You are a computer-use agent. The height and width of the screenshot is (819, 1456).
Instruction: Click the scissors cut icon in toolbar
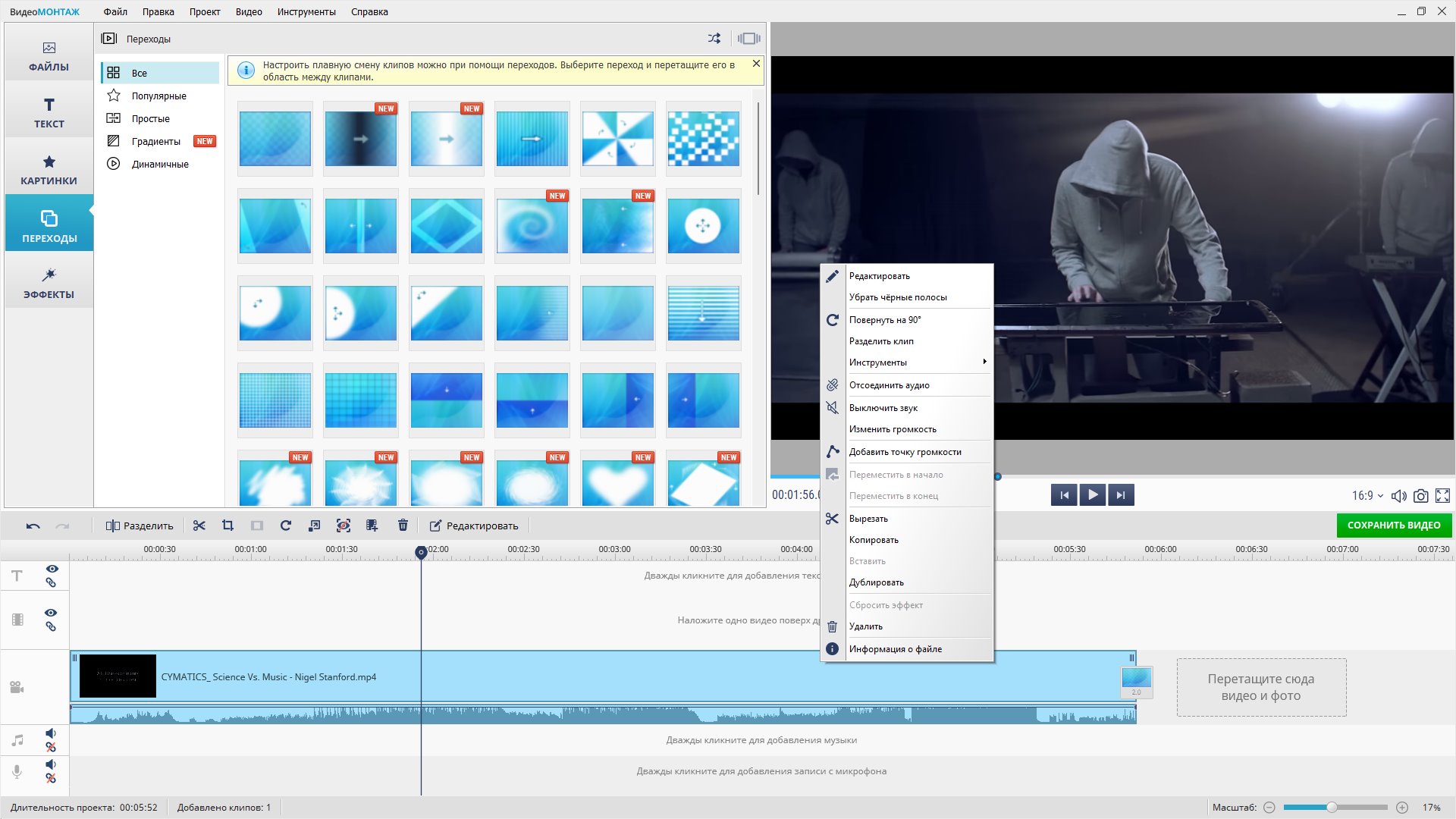(x=199, y=526)
